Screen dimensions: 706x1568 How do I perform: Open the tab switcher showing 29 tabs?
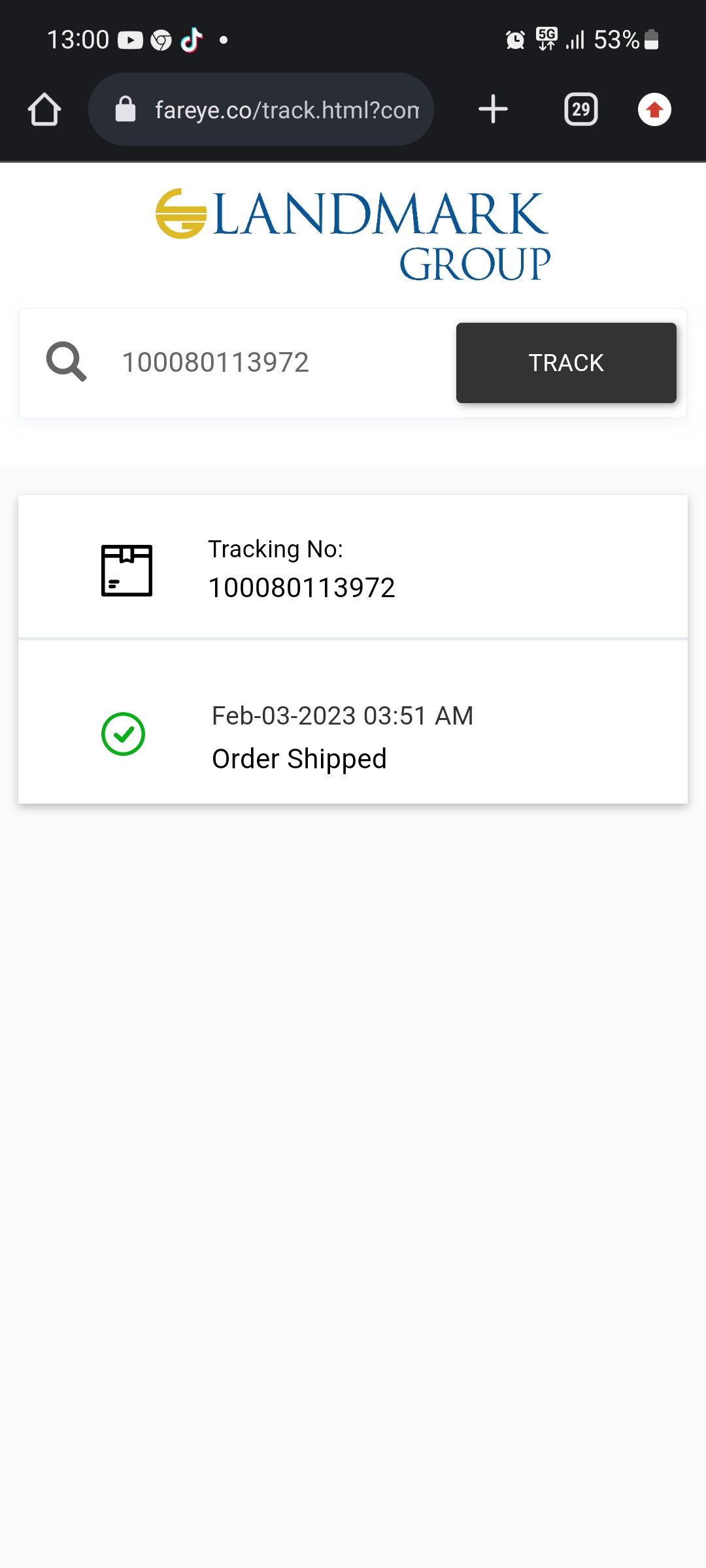580,109
